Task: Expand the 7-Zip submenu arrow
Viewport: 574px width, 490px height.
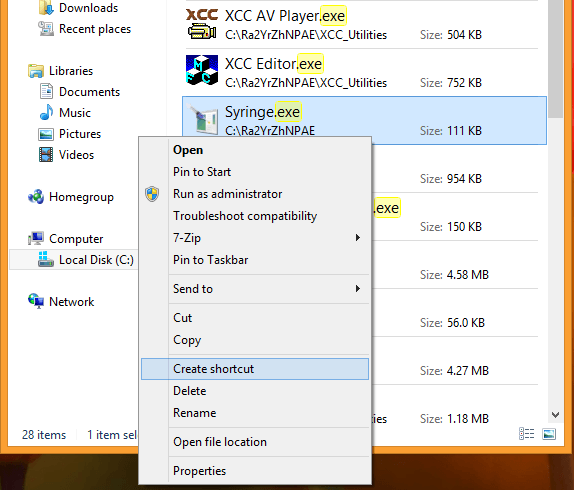Action: coord(358,238)
